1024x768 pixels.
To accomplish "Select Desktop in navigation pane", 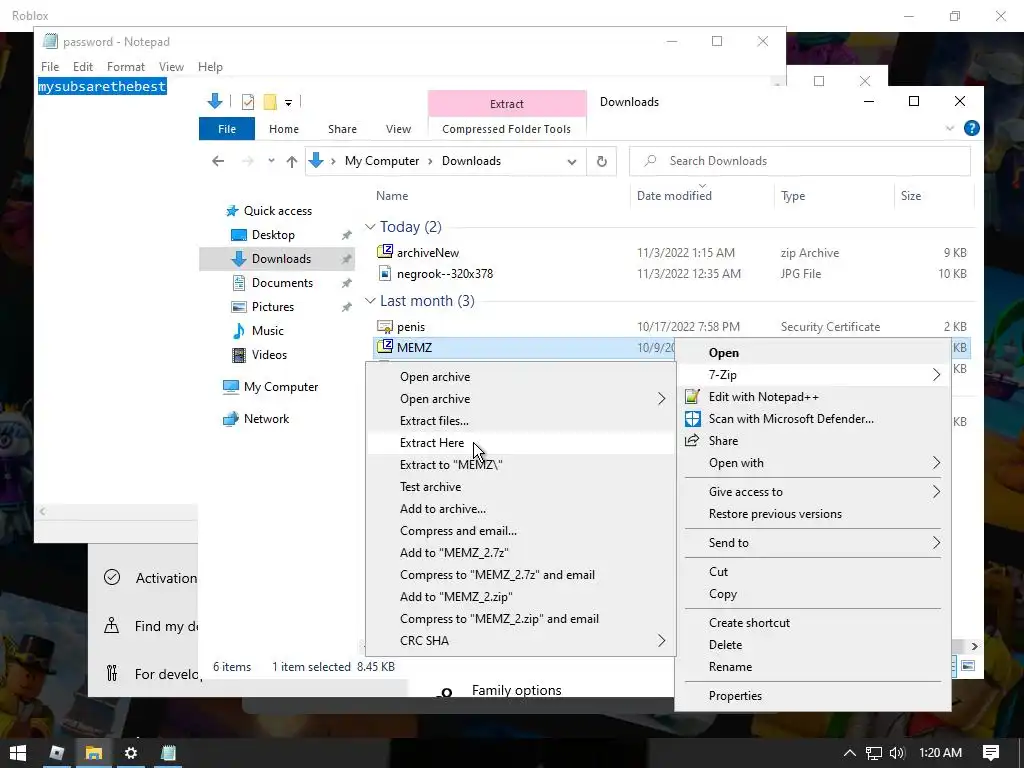I will click(x=273, y=234).
